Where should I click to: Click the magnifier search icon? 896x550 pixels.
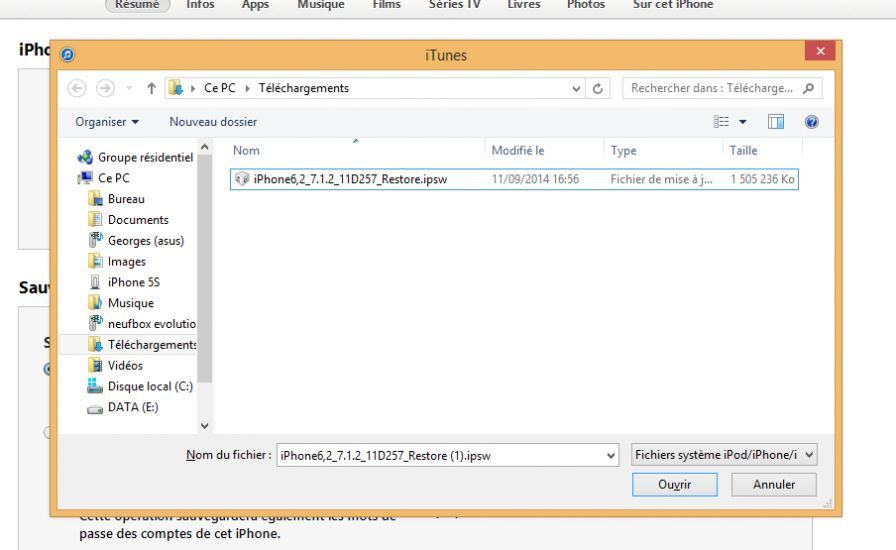(x=809, y=88)
